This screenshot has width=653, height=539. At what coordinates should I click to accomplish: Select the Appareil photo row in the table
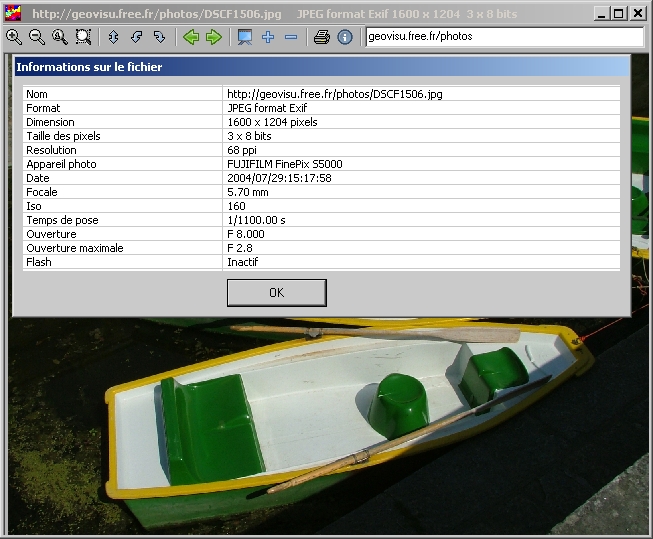pos(321,164)
